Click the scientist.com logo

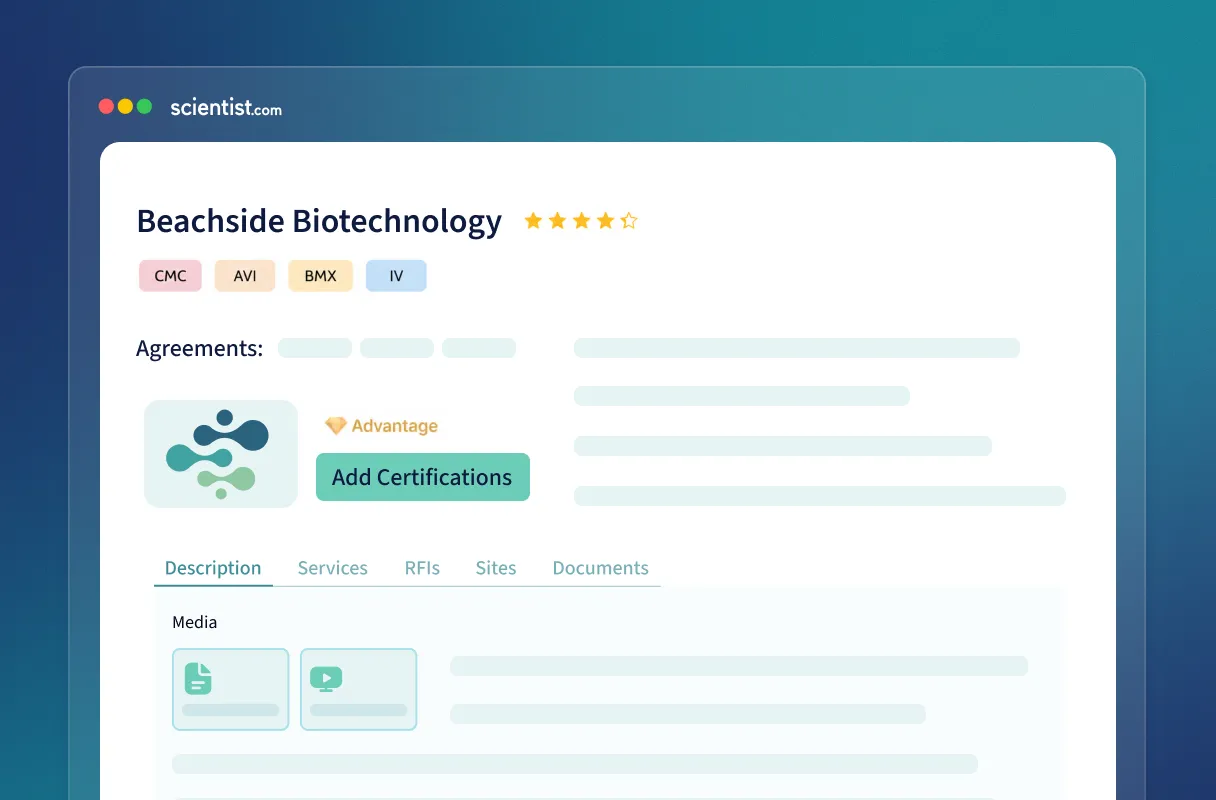[x=226, y=107]
